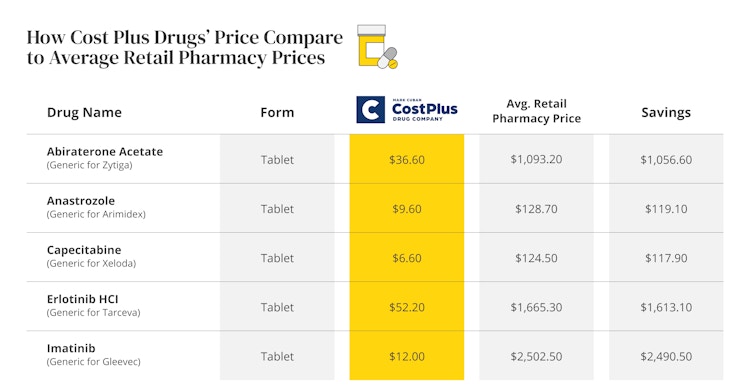
Task: Click the pill bottle icon
Action: coord(377,46)
